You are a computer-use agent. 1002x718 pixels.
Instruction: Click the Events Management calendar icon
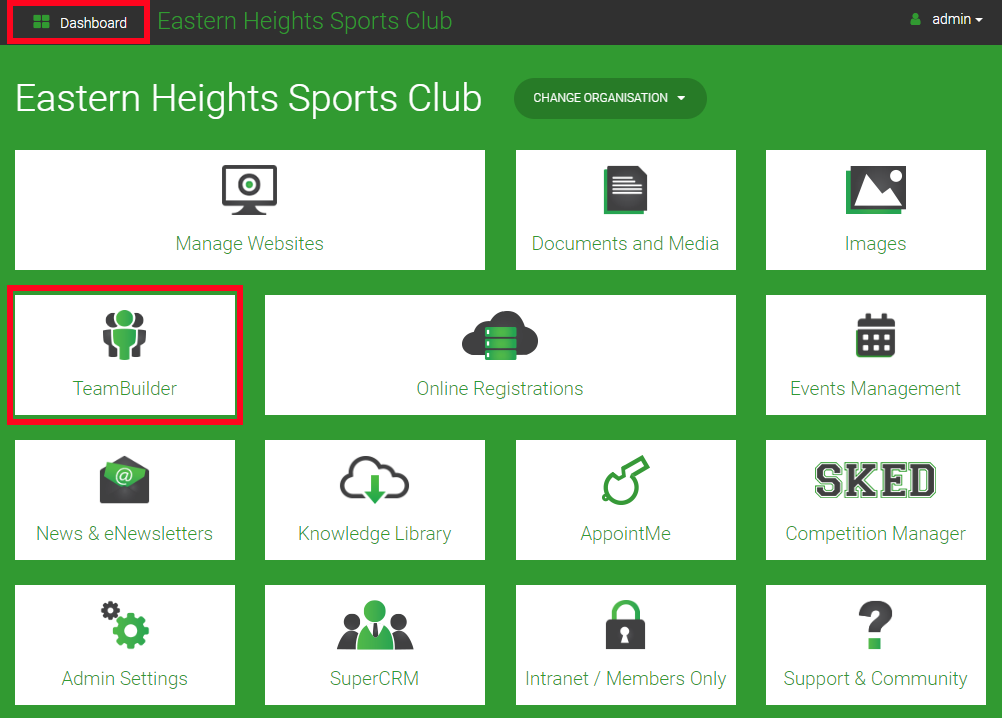tap(875, 336)
